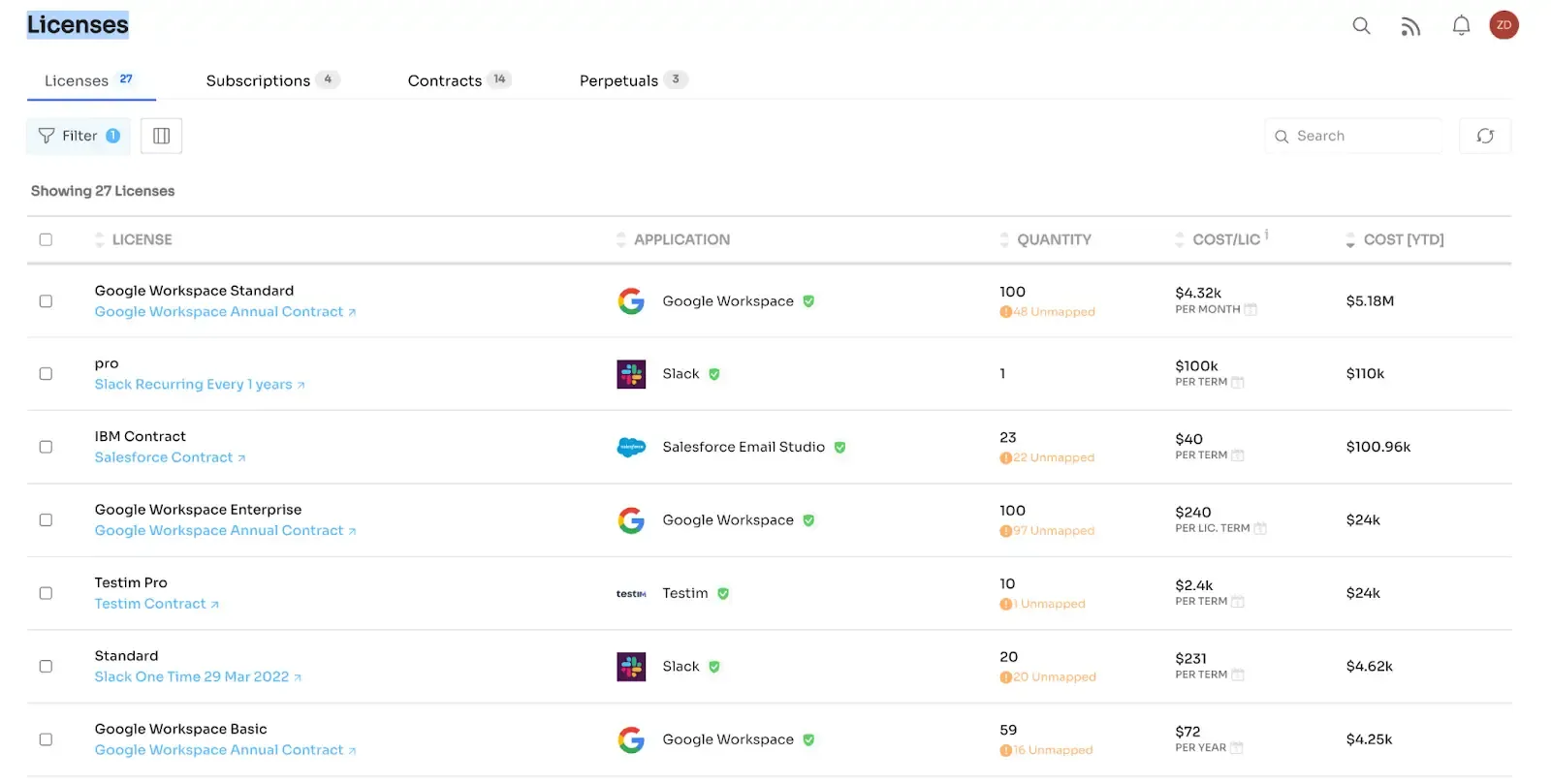Click the column layout toggle icon
The height and width of the screenshot is (784, 1551).
coord(162,136)
